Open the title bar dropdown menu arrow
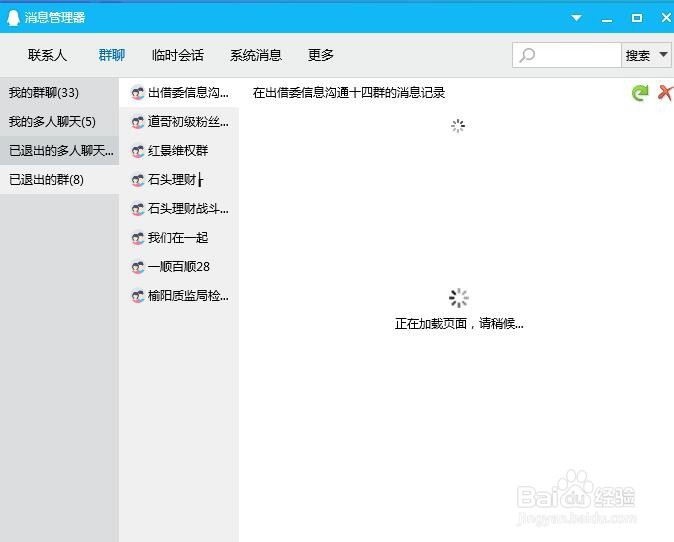Screen dimensions: 674x542 click(576, 18)
